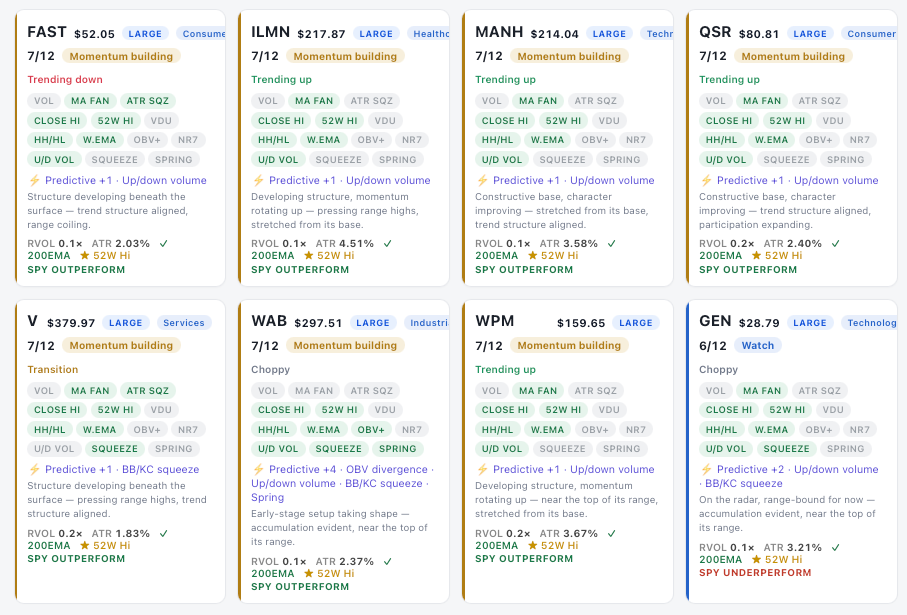Image resolution: width=907 pixels, height=615 pixels.
Task: Click 'Predictive +4 · OBV divergence' on WAB card
Action: (x=348, y=469)
